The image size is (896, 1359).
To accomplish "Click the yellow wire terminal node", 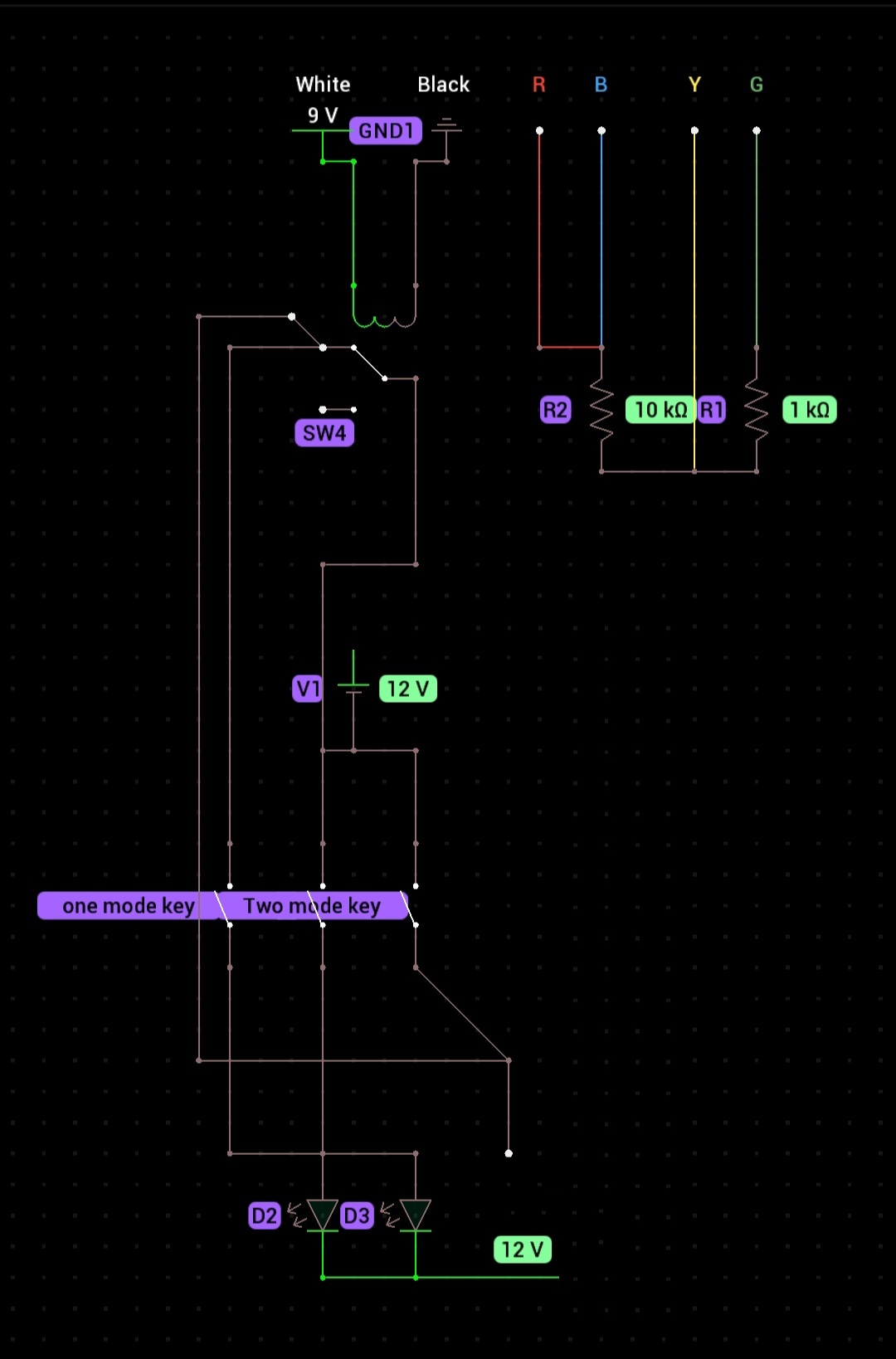I will (x=694, y=130).
